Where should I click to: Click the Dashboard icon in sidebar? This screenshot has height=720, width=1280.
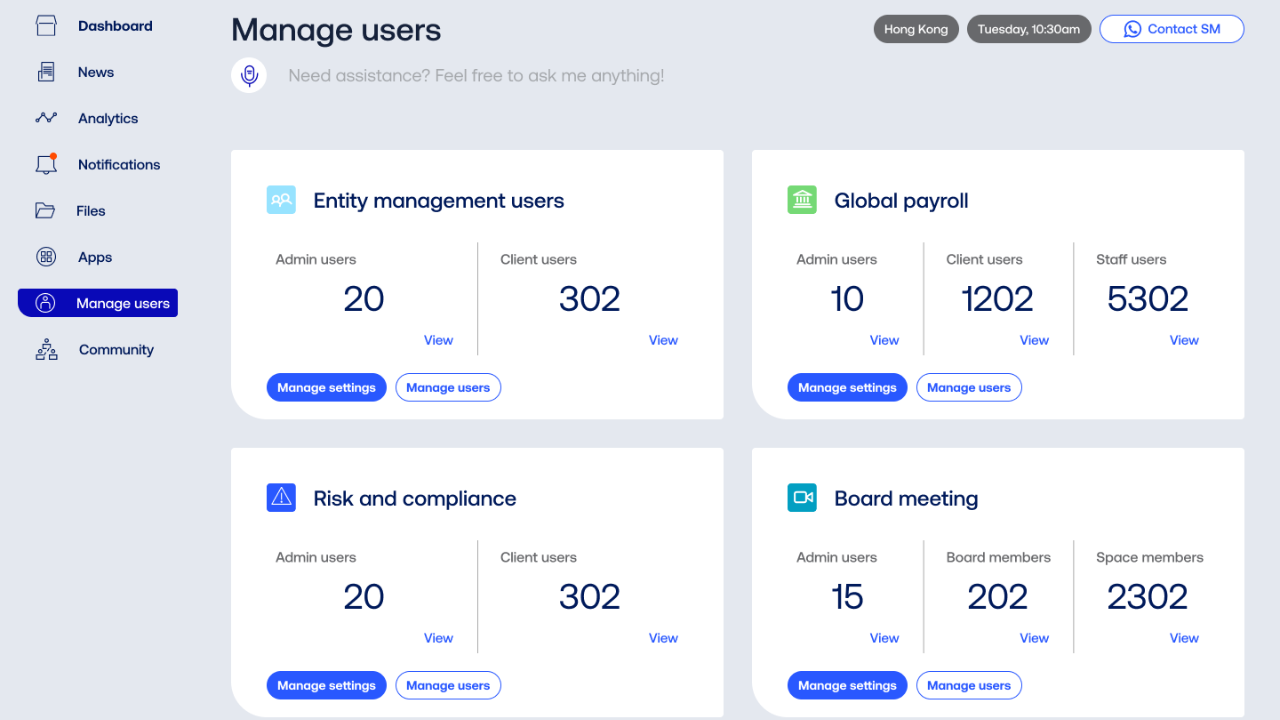click(x=46, y=26)
